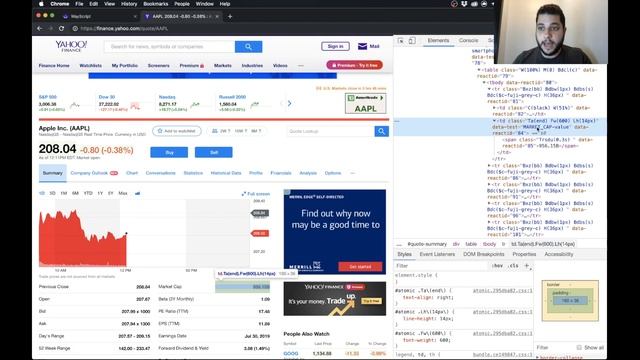
Task: Activate DevTools element inspector picker icon
Action: pos(400,40)
